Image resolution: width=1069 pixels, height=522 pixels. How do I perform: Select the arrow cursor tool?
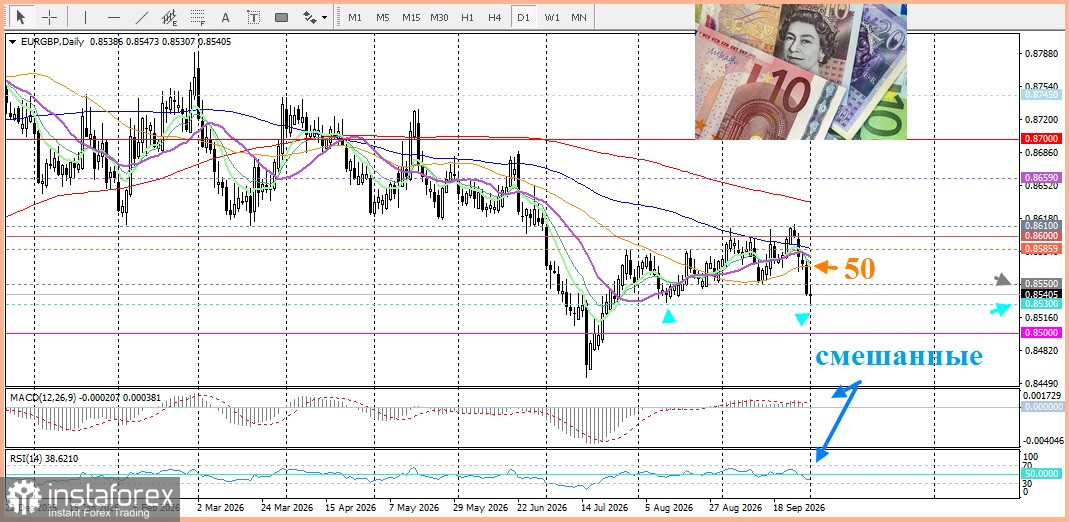[22, 17]
